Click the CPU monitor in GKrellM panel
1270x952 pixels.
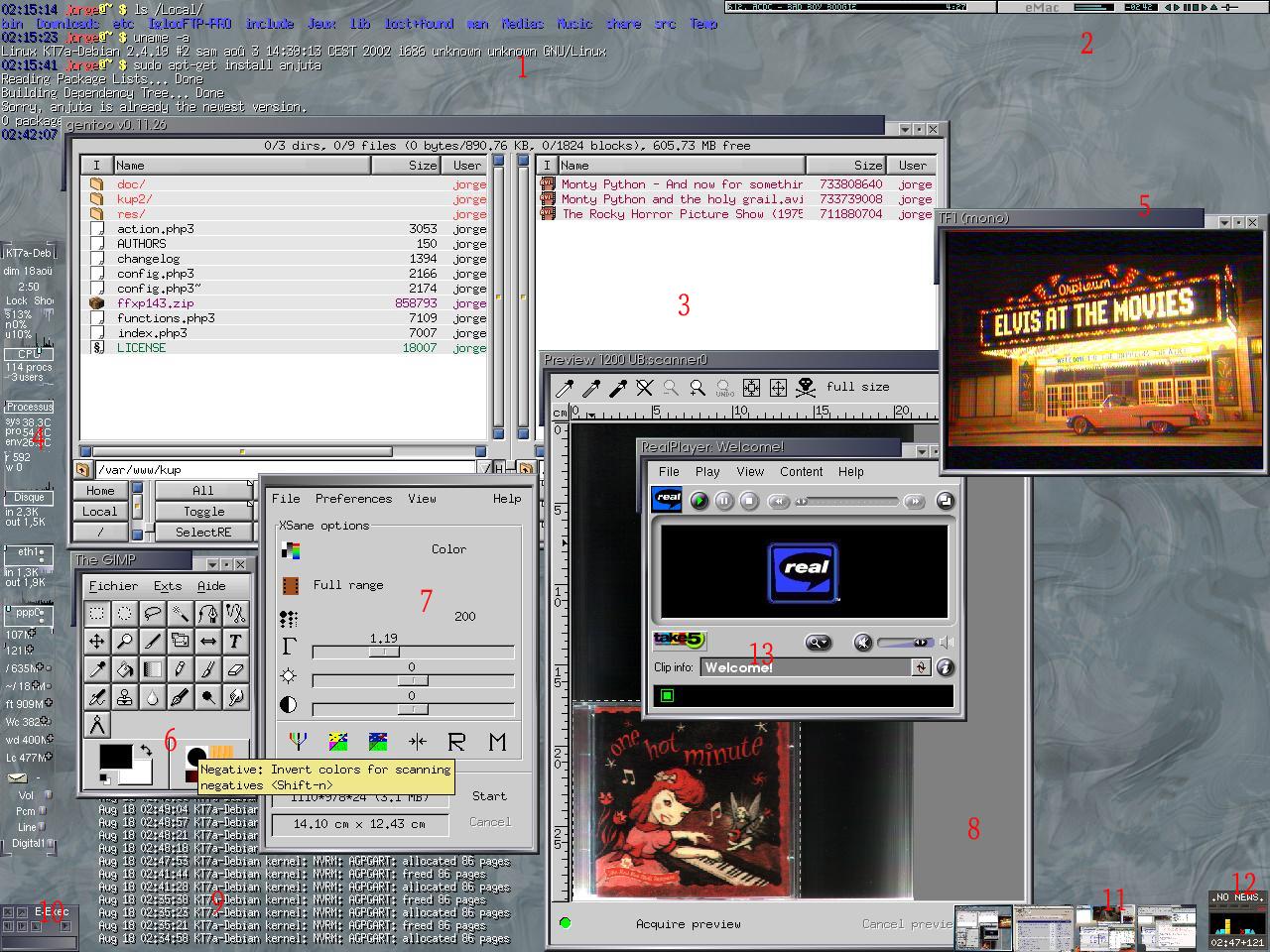click(29, 354)
